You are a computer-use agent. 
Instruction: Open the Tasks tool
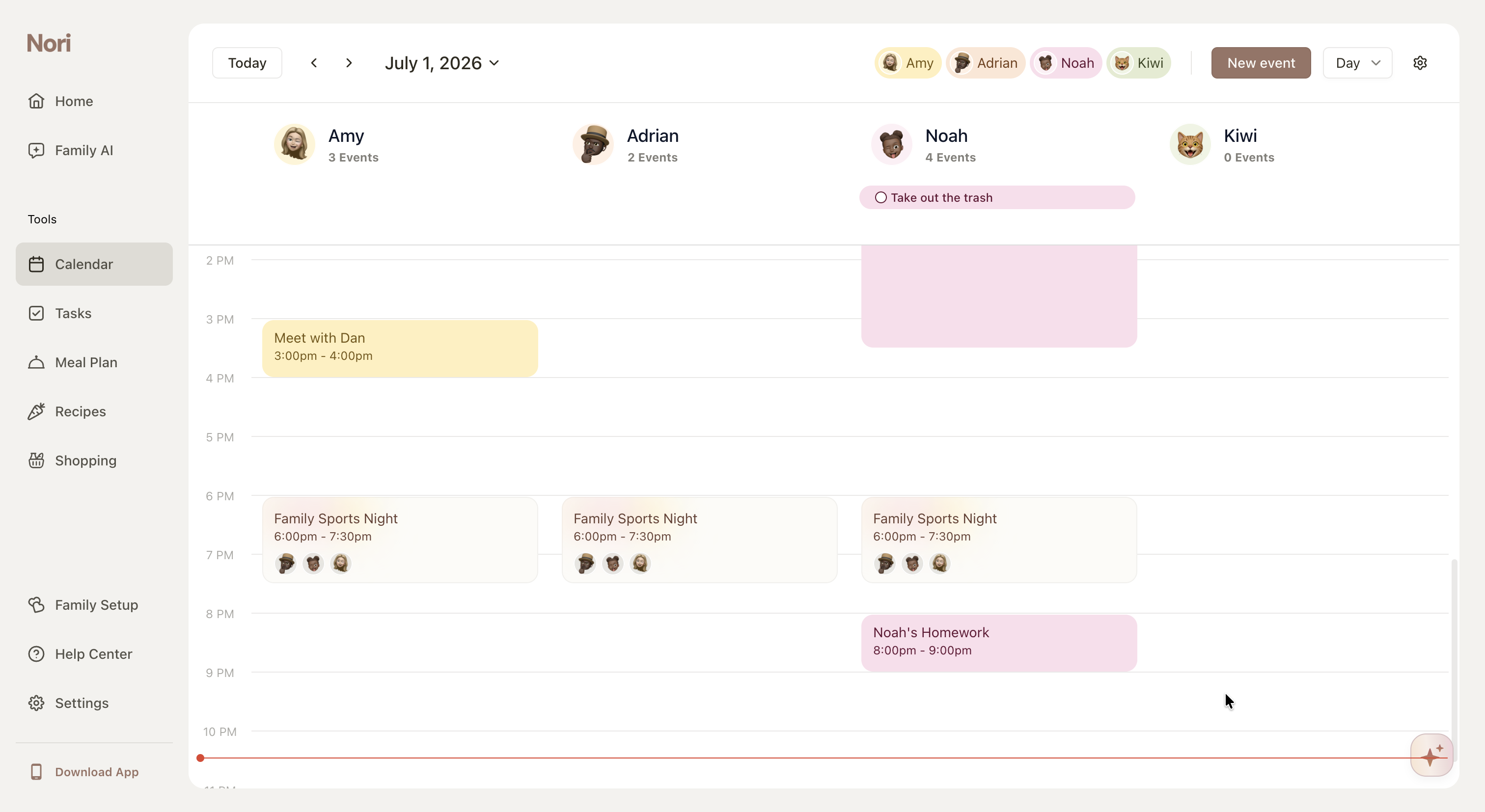coord(94,314)
